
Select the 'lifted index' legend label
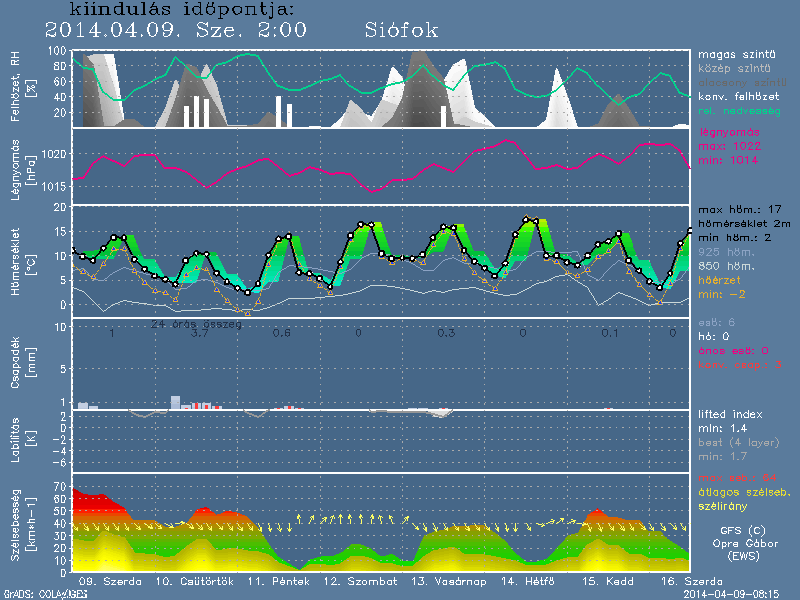click(x=732, y=414)
